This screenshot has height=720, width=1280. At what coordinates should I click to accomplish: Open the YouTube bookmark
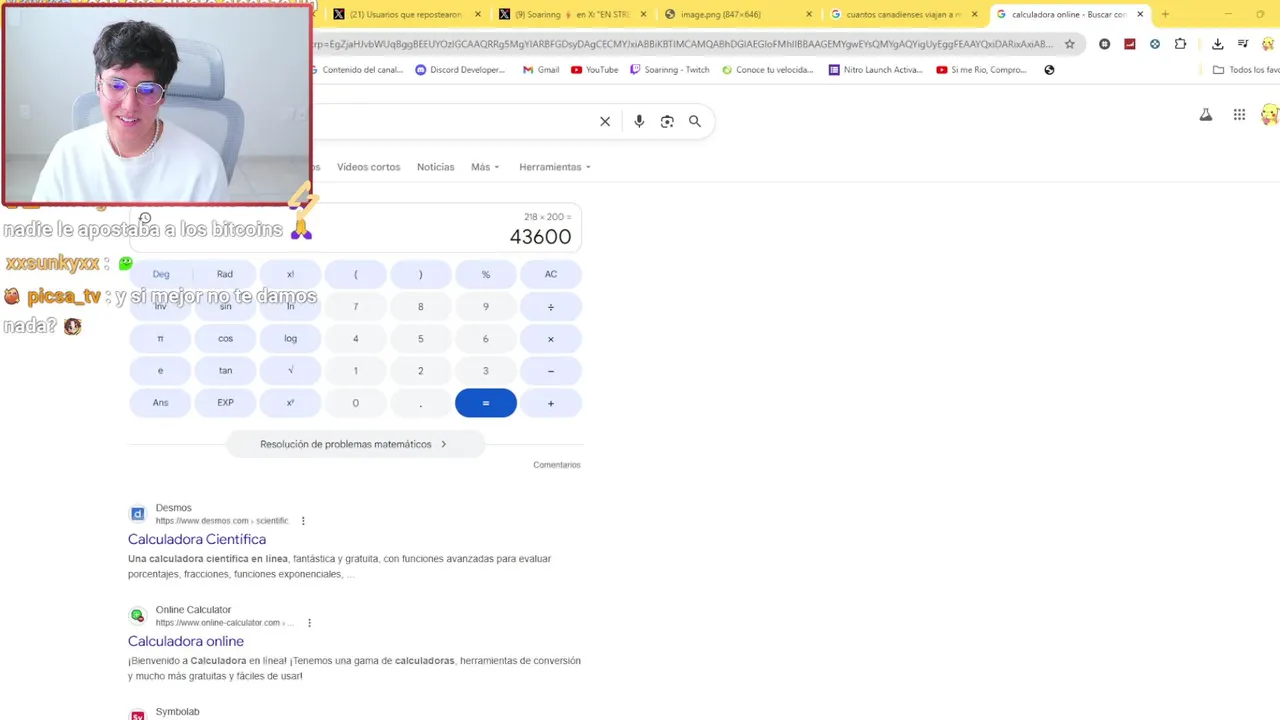pos(594,70)
